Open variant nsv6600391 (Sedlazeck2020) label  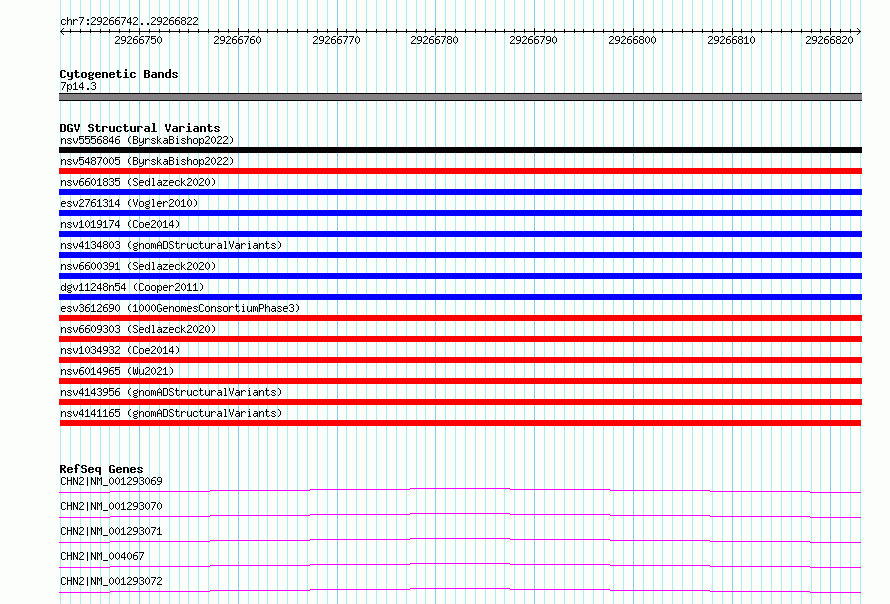pos(138,266)
